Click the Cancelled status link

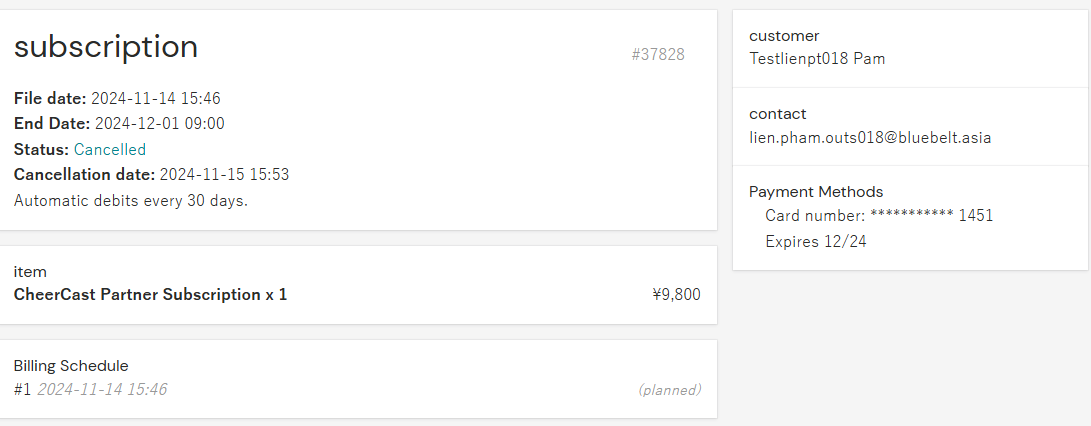(x=110, y=150)
